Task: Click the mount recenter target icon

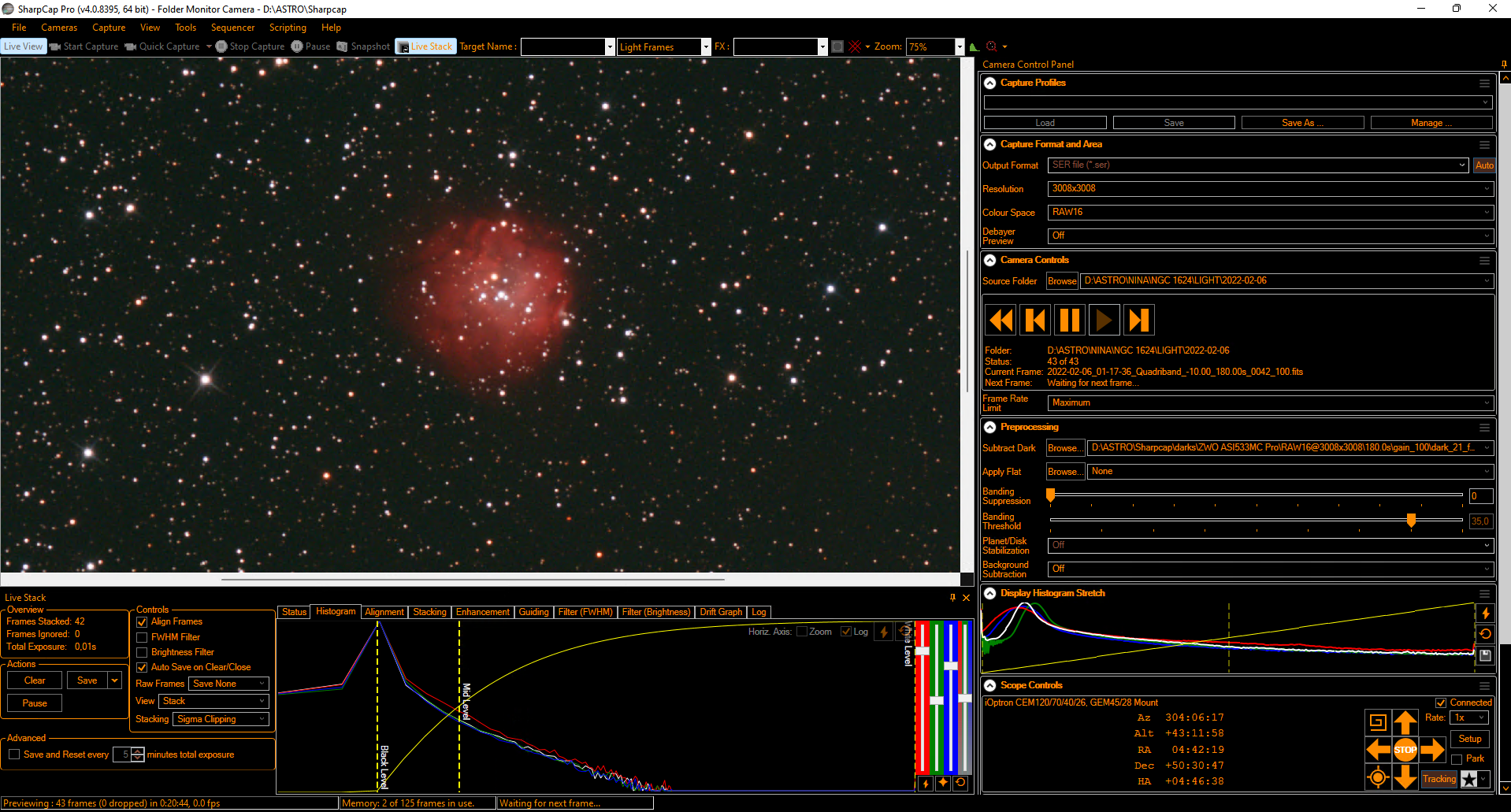Action: click(1378, 777)
